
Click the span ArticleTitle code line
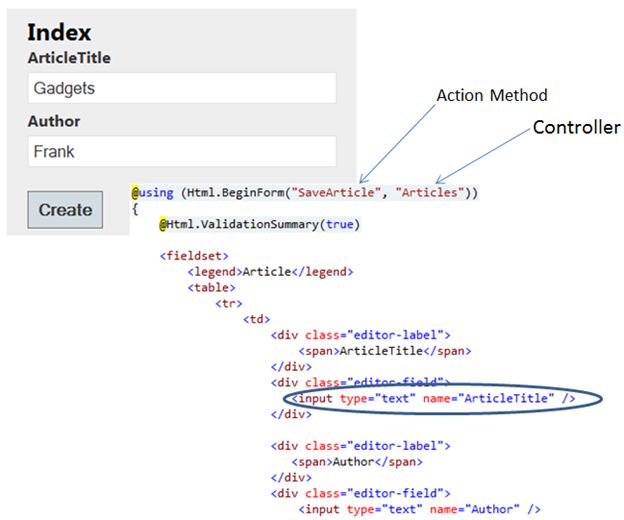point(385,351)
